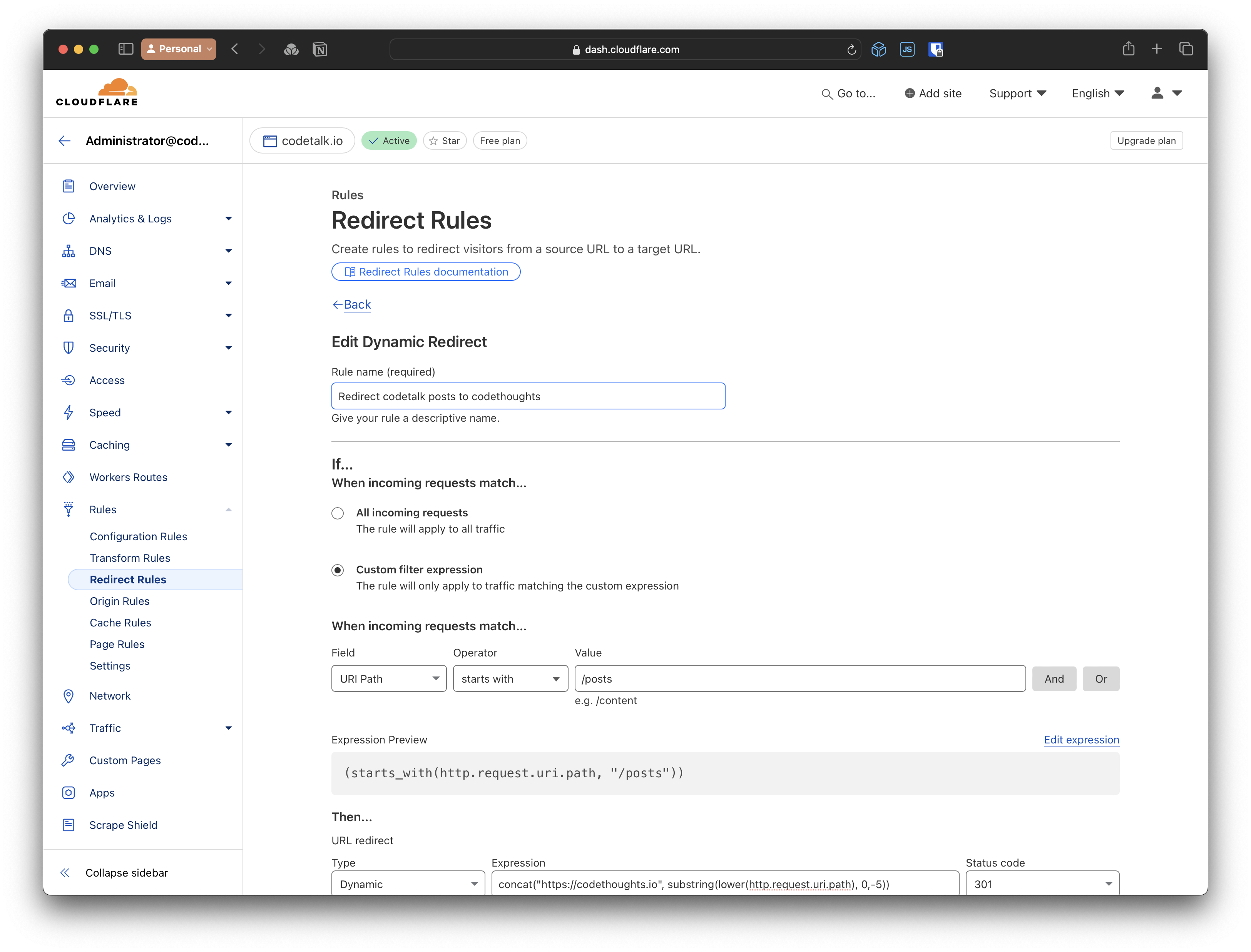Select All incoming requests radio button
Viewport: 1251px width, 952px height.
338,513
